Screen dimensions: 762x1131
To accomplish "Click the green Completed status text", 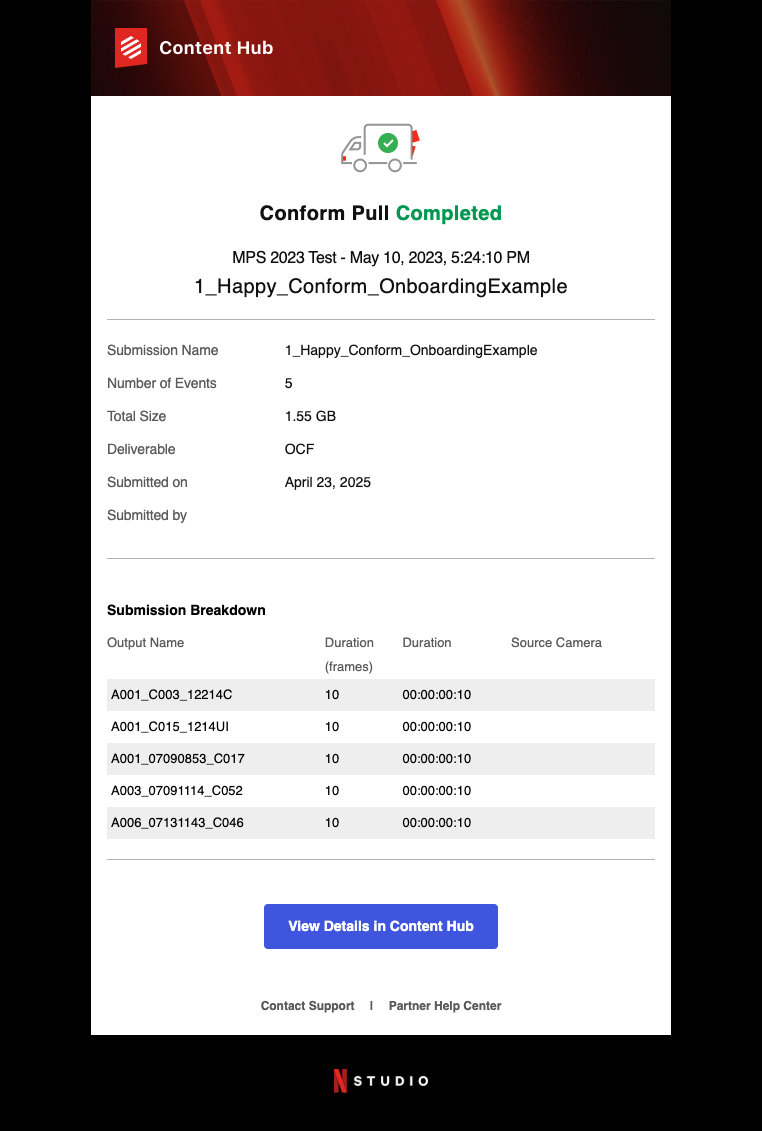I will [449, 214].
